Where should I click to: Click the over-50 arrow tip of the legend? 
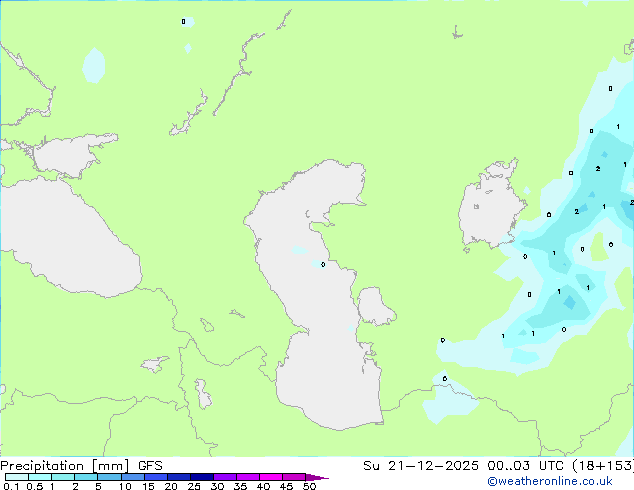pos(317,477)
